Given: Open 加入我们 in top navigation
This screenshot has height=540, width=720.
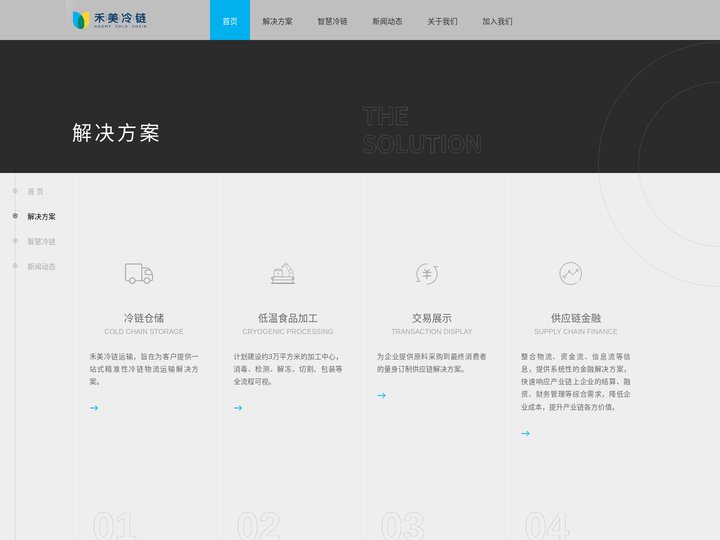Looking at the screenshot, I should click(497, 21).
